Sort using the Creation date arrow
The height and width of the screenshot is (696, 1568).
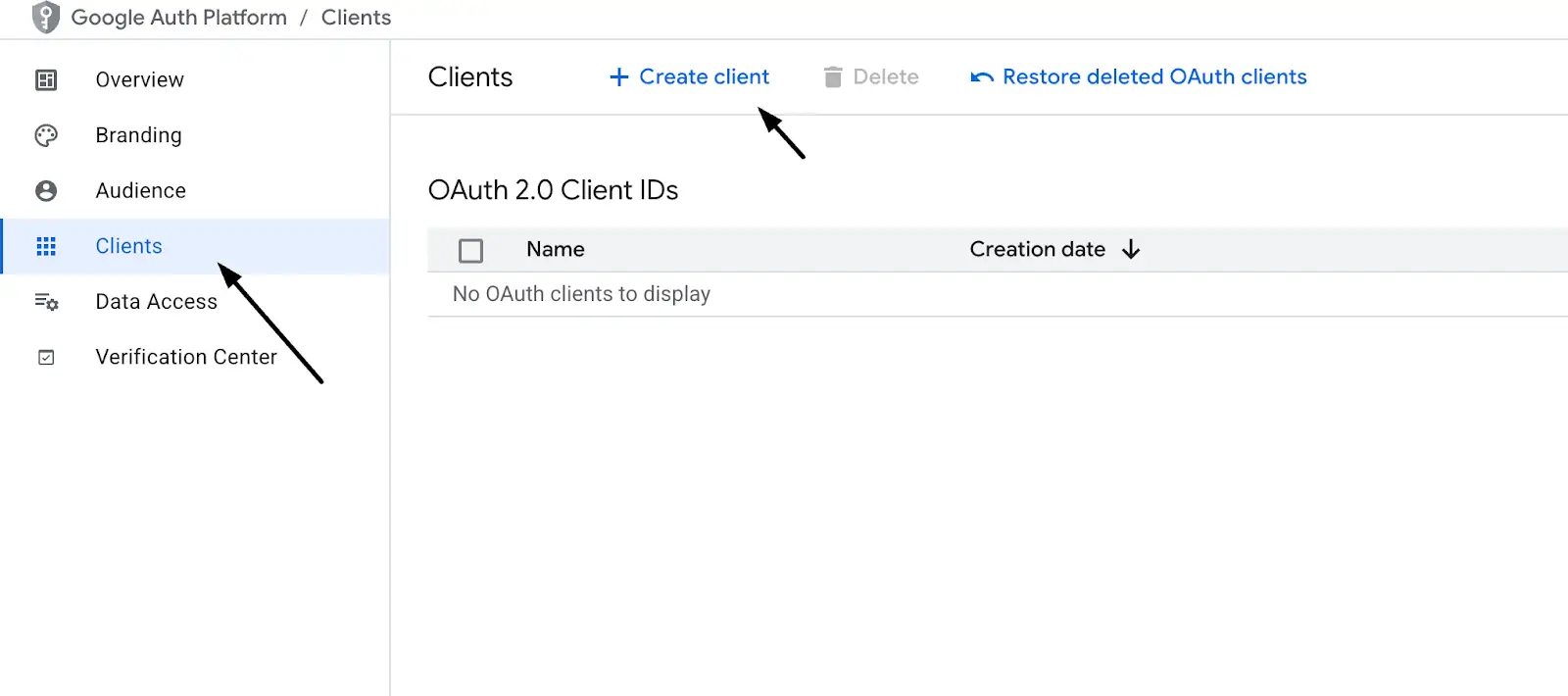1131,250
